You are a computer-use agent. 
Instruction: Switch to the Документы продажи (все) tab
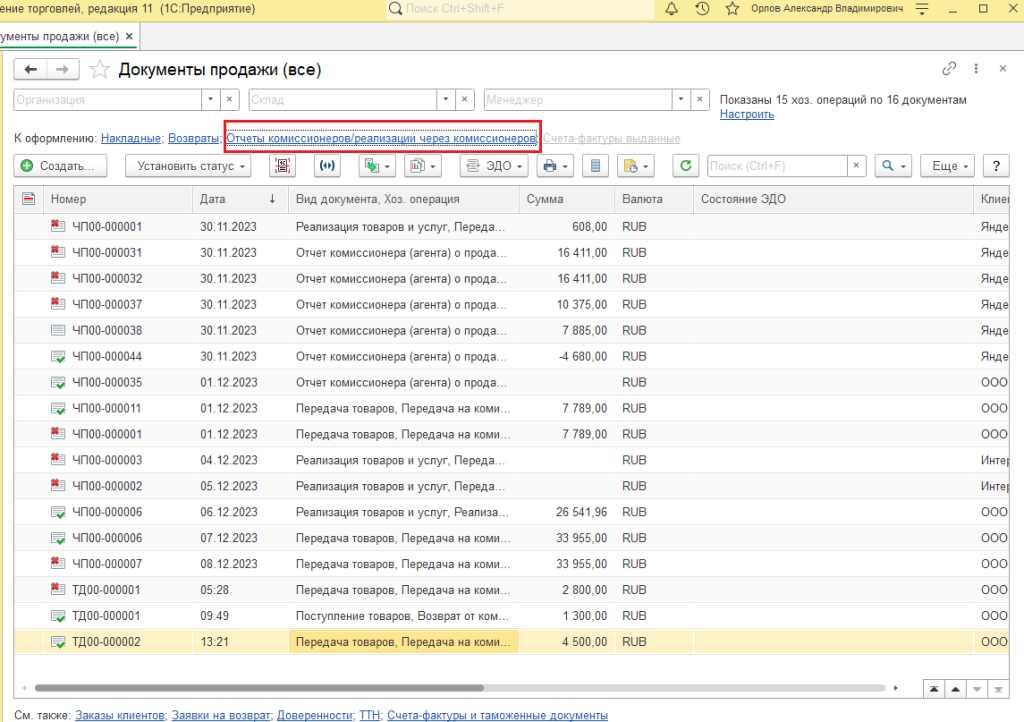click(x=60, y=37)
